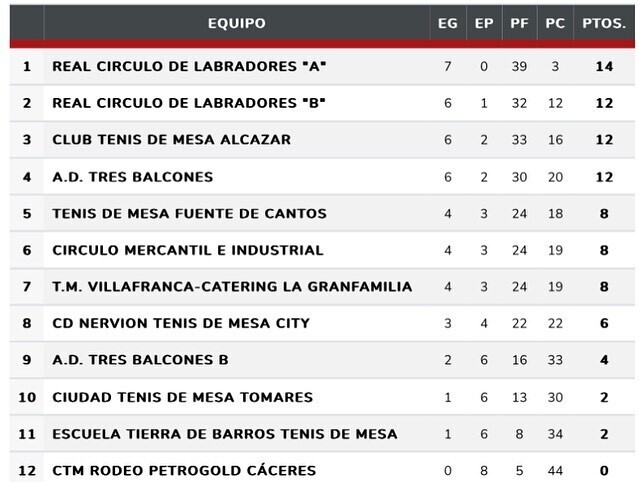Open CIUDAD TENIS DE MESA TOMARES
The image size is (639, 482).
[x=182, y=397]
